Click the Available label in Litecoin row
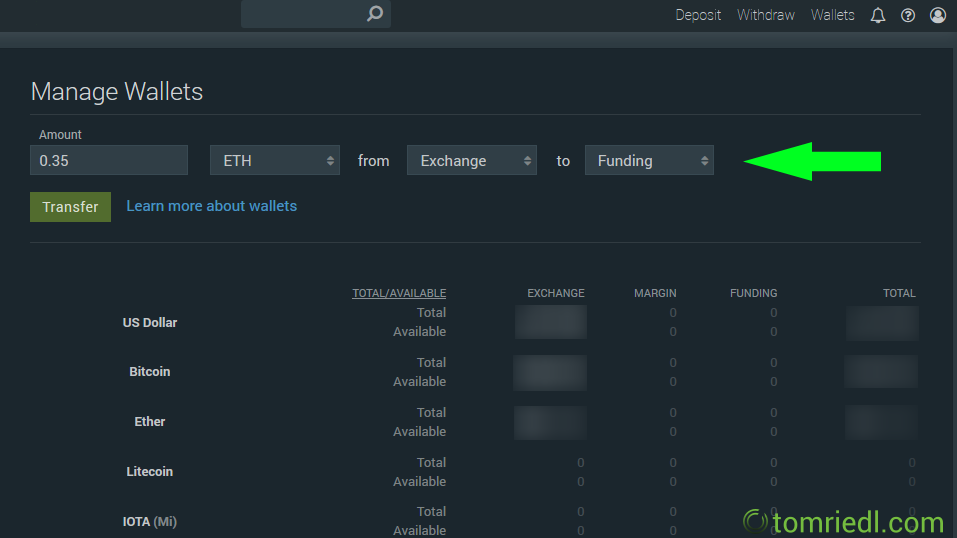This screenshot has height=538, width=957. point(419,481)
